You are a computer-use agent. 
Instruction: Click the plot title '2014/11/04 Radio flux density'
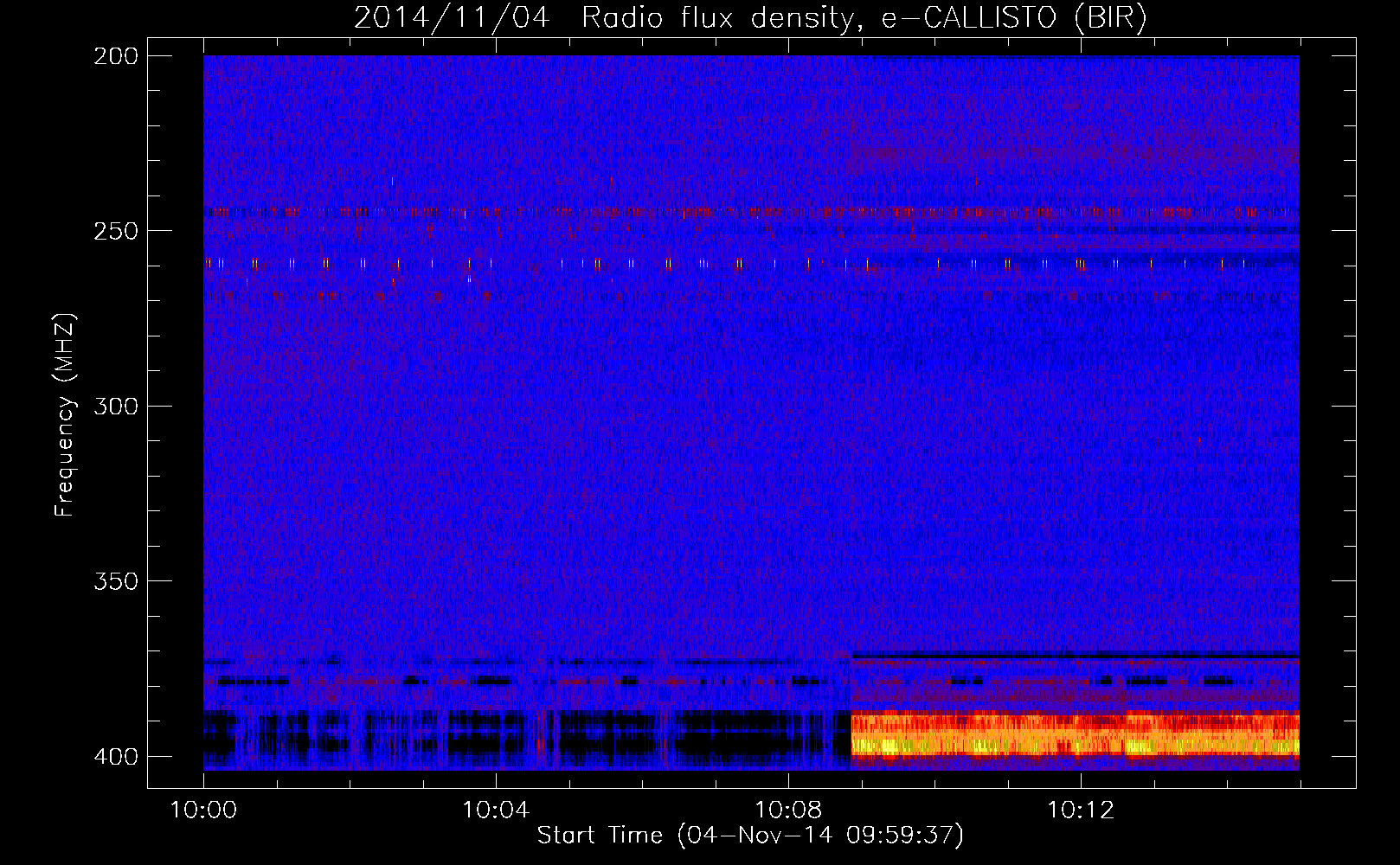(750, 17)
